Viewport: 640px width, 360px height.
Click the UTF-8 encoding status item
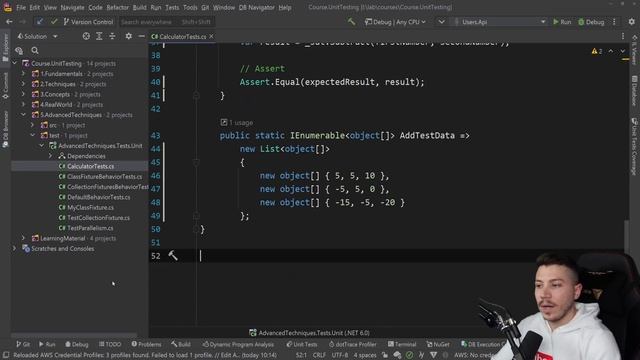340,355
